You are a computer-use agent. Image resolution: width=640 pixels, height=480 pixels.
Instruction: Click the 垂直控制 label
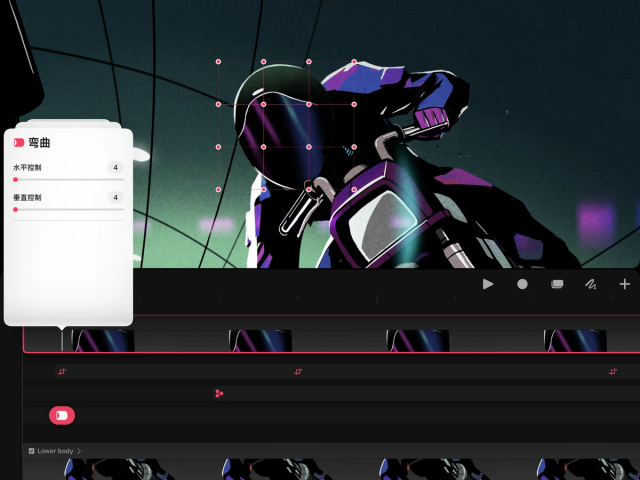pos(27,198)
